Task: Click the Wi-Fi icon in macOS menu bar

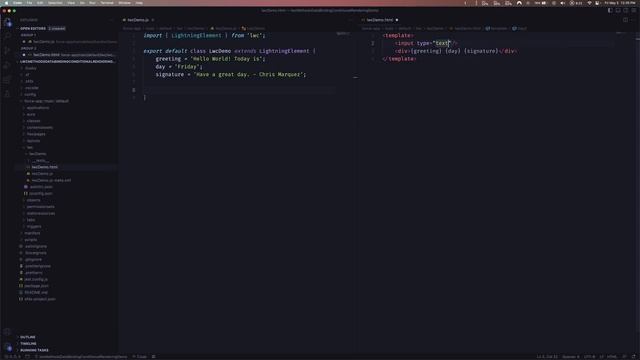Action: pyautogui.click(x=589, y=3)
